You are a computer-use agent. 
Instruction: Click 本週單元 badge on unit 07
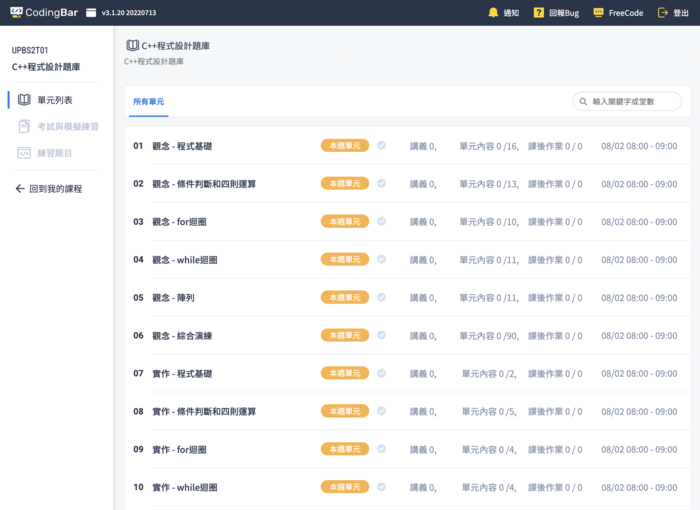[x=345, y=373]
